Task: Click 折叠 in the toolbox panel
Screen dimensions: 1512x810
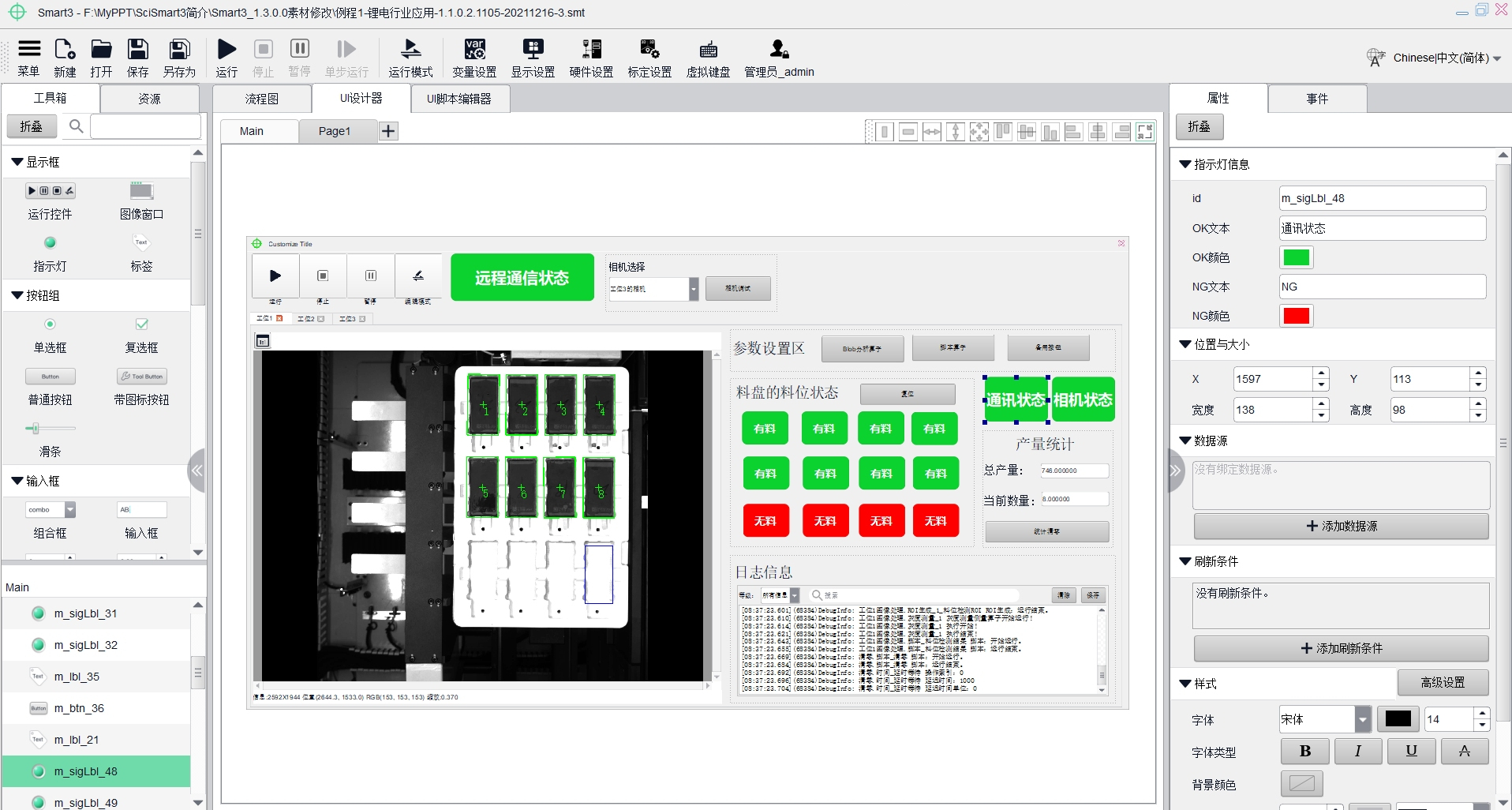Action: pos(32,126)
